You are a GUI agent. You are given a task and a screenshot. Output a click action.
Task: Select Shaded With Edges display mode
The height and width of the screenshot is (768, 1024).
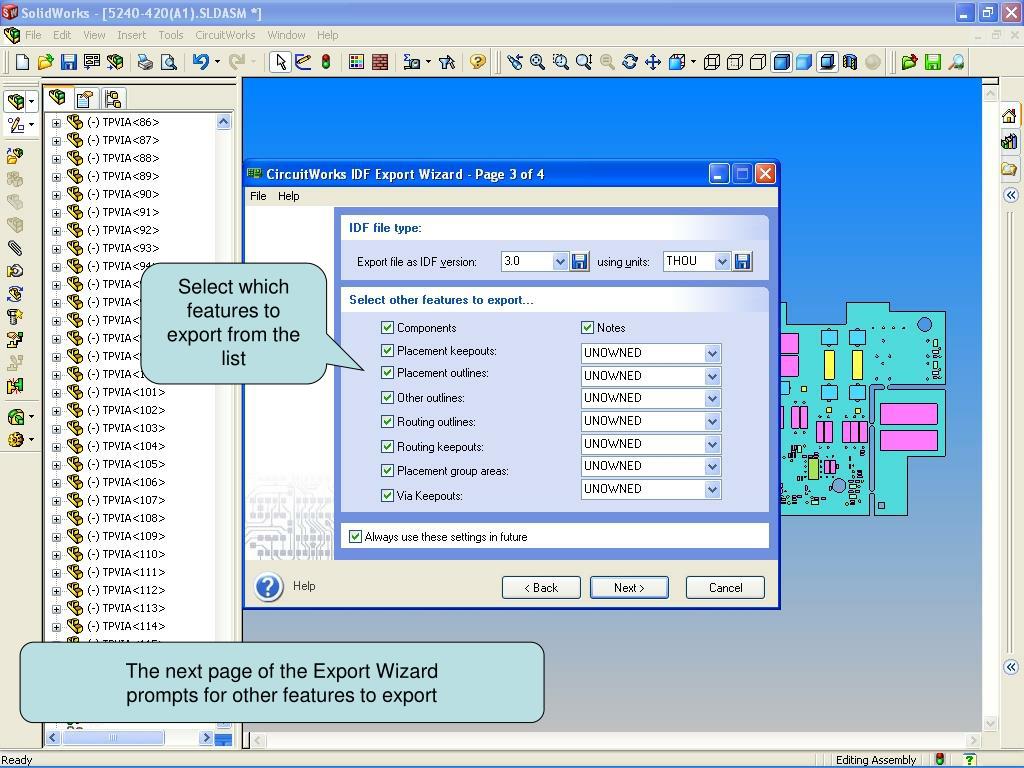pos(781,62)
